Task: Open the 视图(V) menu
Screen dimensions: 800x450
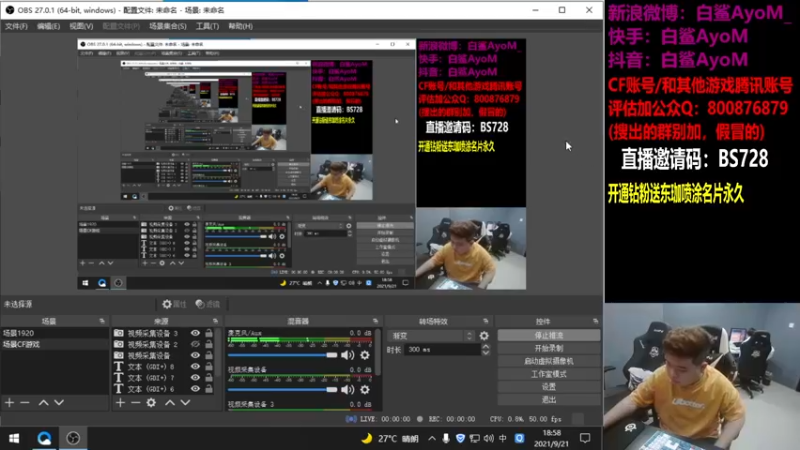Action: coord(81,26)
